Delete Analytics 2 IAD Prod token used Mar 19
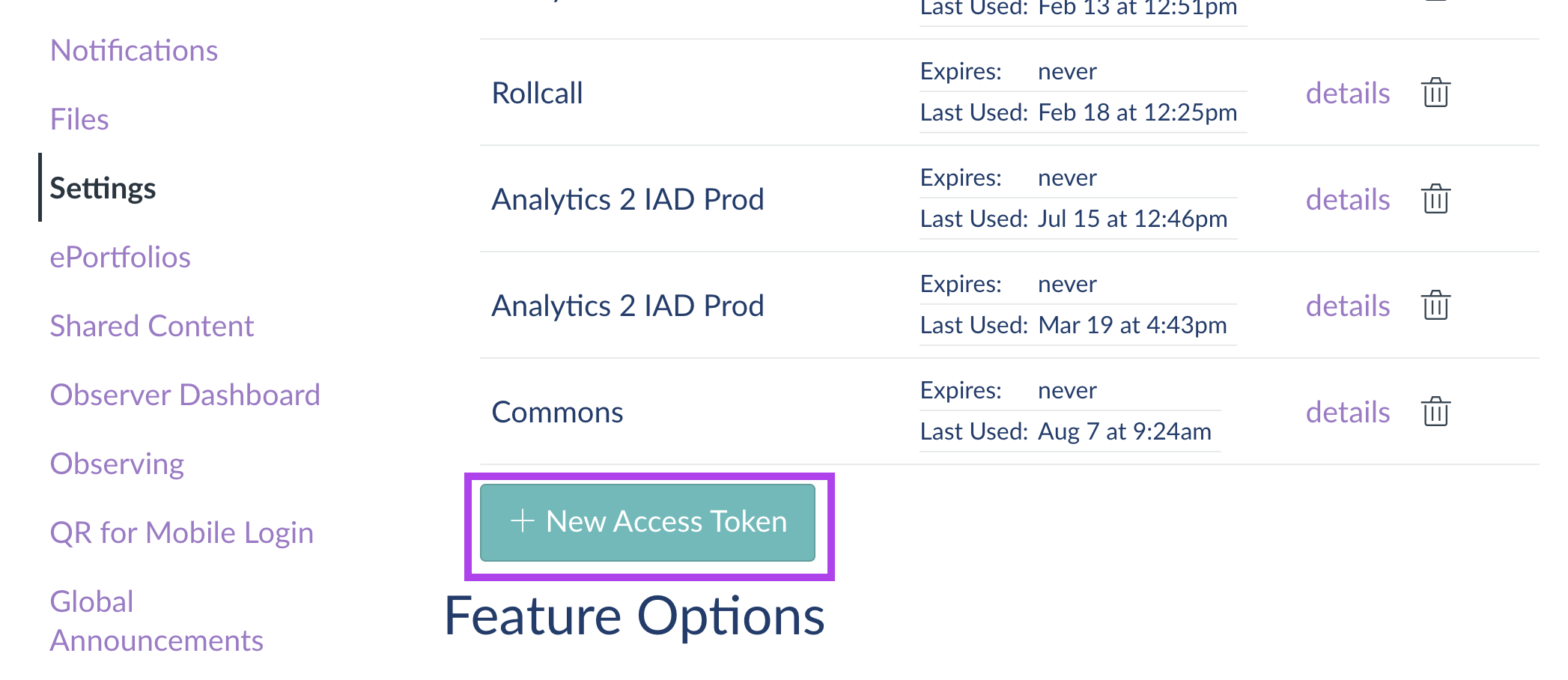1568x680 pixels. 1435,306
